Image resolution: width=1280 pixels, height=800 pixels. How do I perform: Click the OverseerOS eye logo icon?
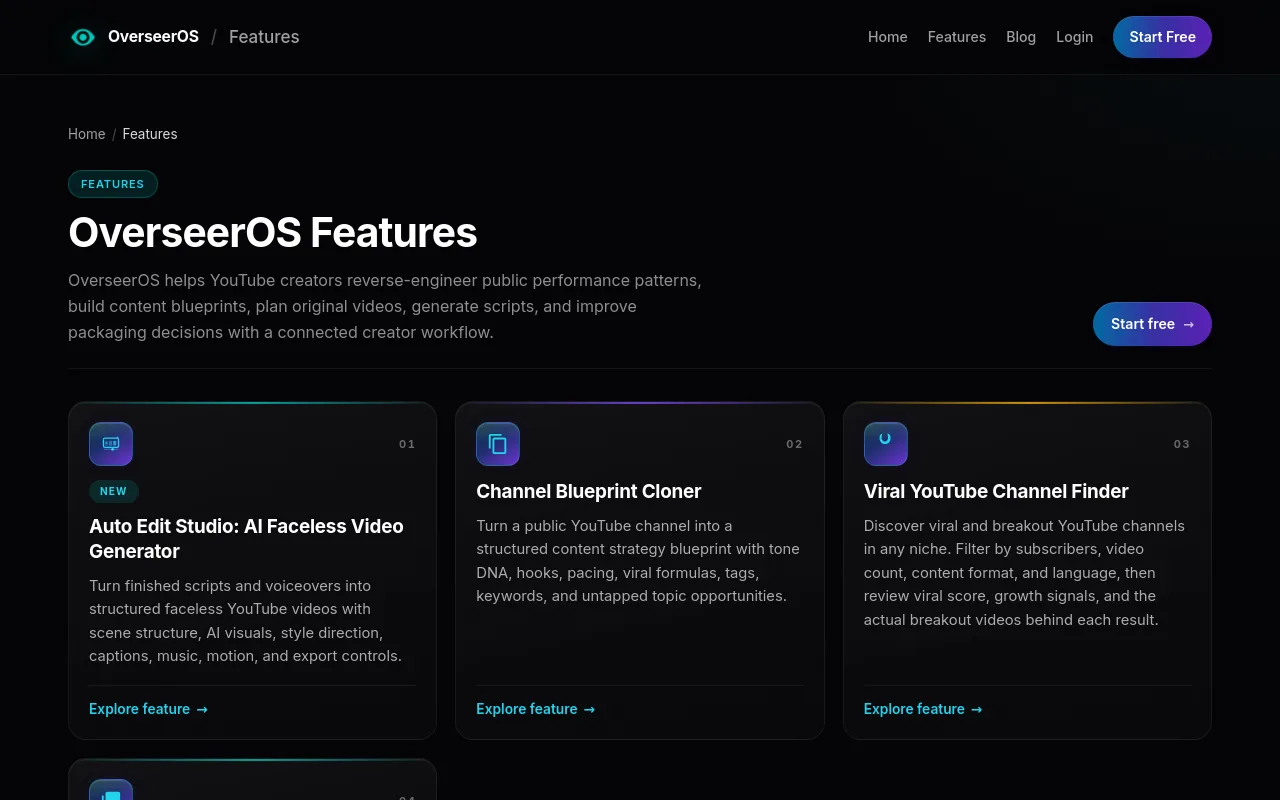pos(83,37)
